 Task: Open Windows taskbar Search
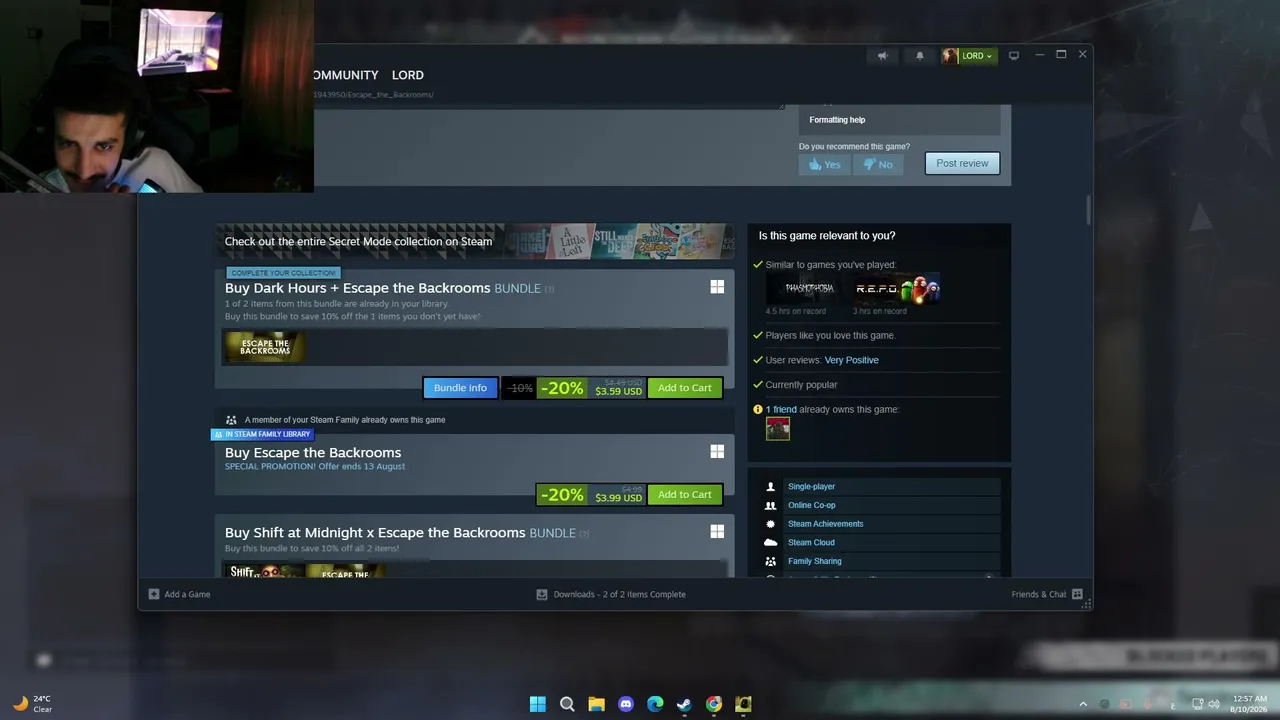[567, 704]
